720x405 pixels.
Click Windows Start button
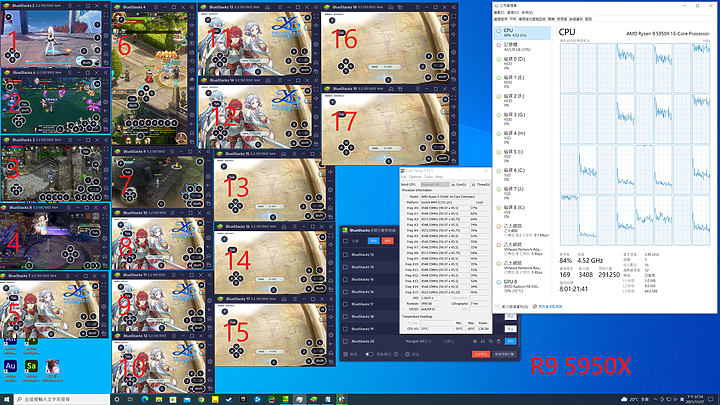(6, 399)
